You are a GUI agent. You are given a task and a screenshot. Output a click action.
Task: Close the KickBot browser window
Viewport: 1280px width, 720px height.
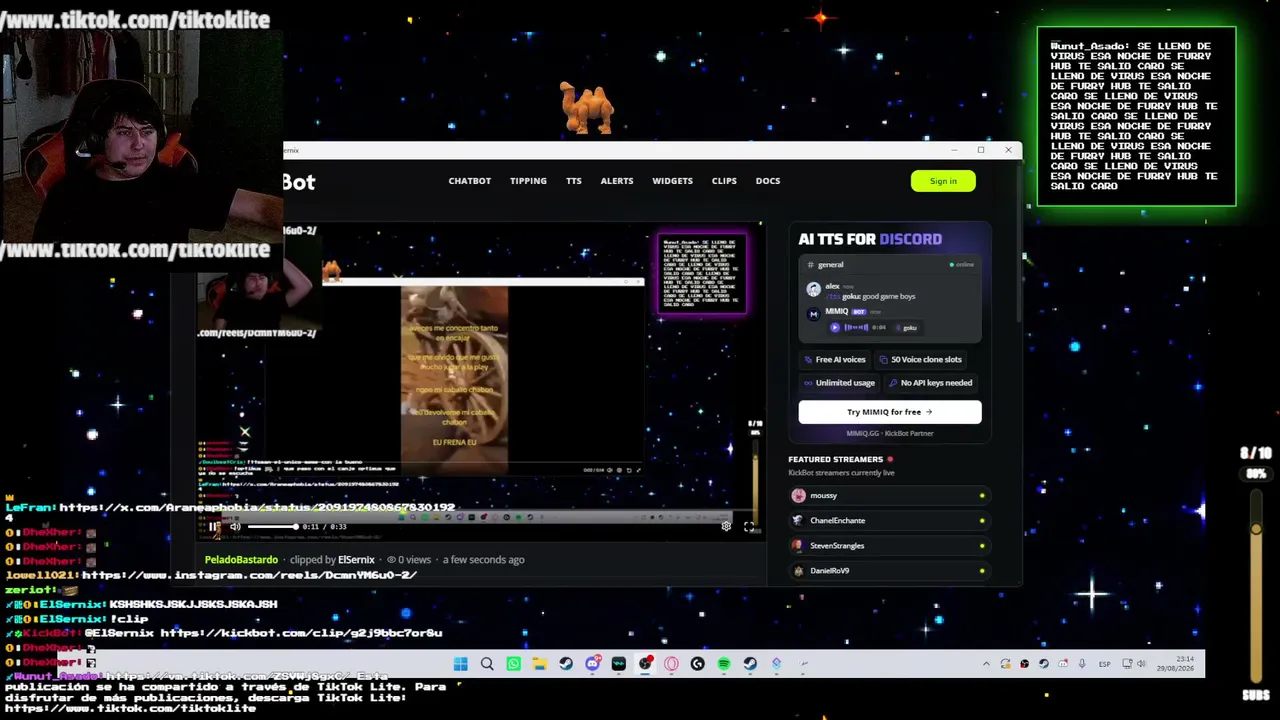(x=1008, y=150)
